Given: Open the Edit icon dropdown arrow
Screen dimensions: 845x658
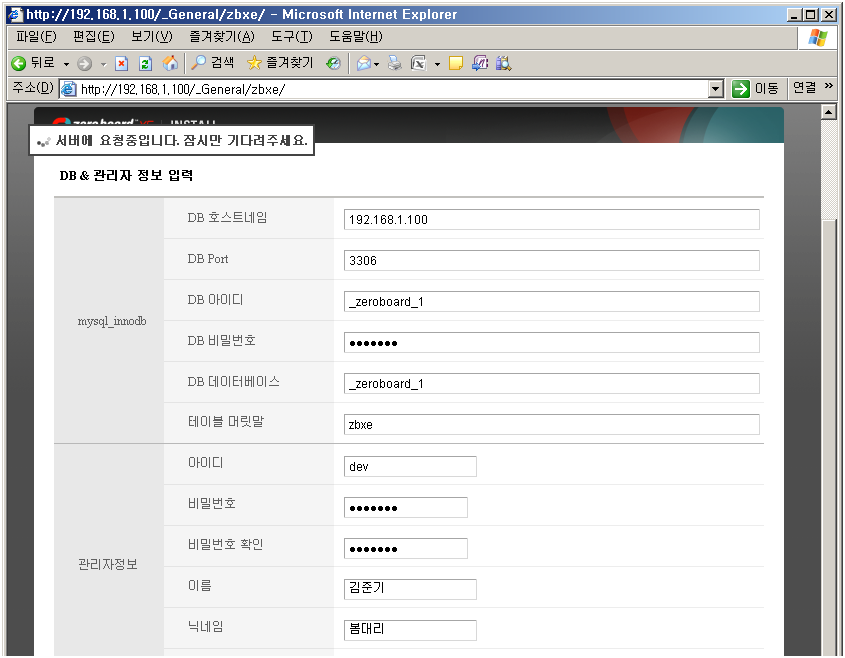Looking at the screenshot, I should (437, 64).
